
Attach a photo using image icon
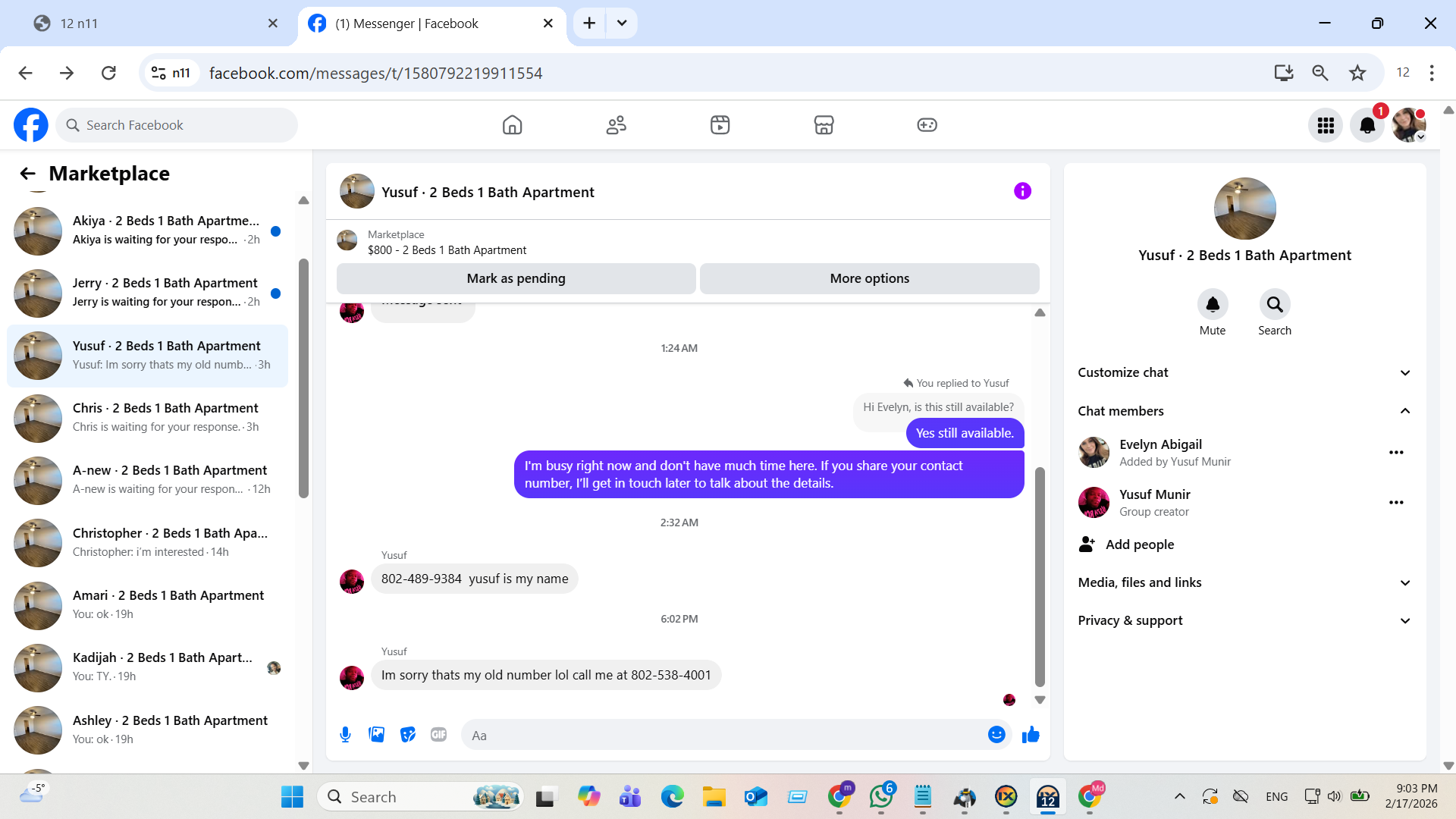377,735
